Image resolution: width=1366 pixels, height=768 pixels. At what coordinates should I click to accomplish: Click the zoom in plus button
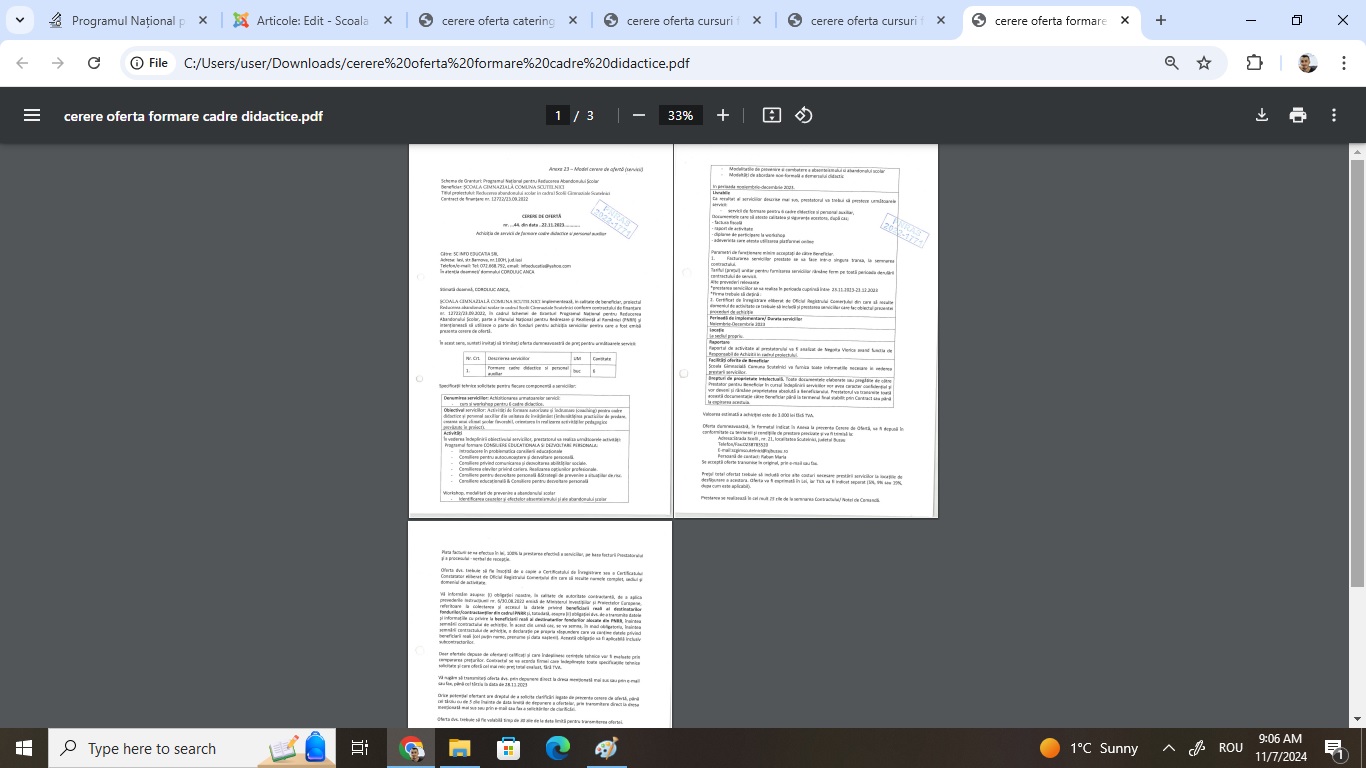[723, 115]
